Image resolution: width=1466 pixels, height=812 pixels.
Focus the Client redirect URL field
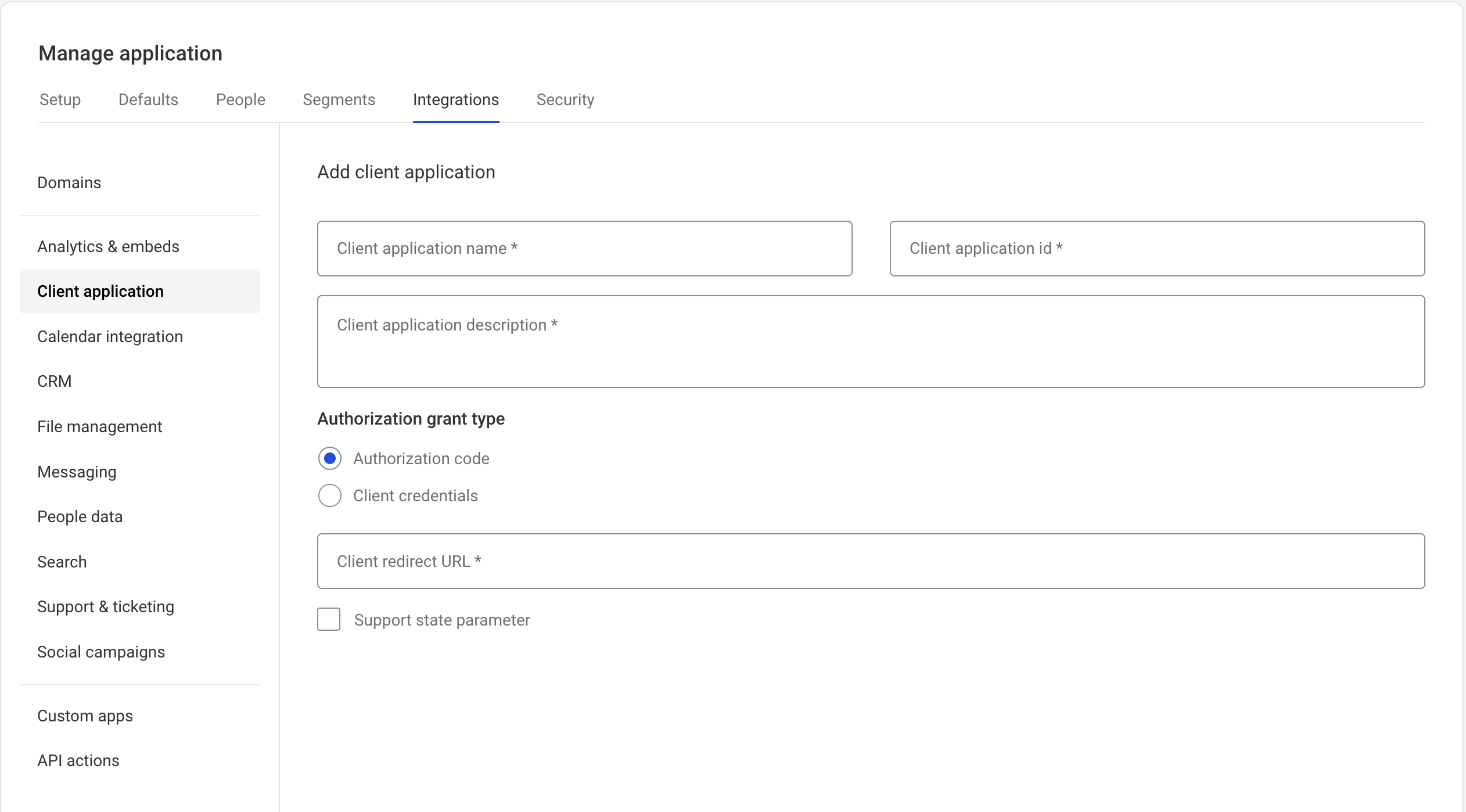click(871, 561)
